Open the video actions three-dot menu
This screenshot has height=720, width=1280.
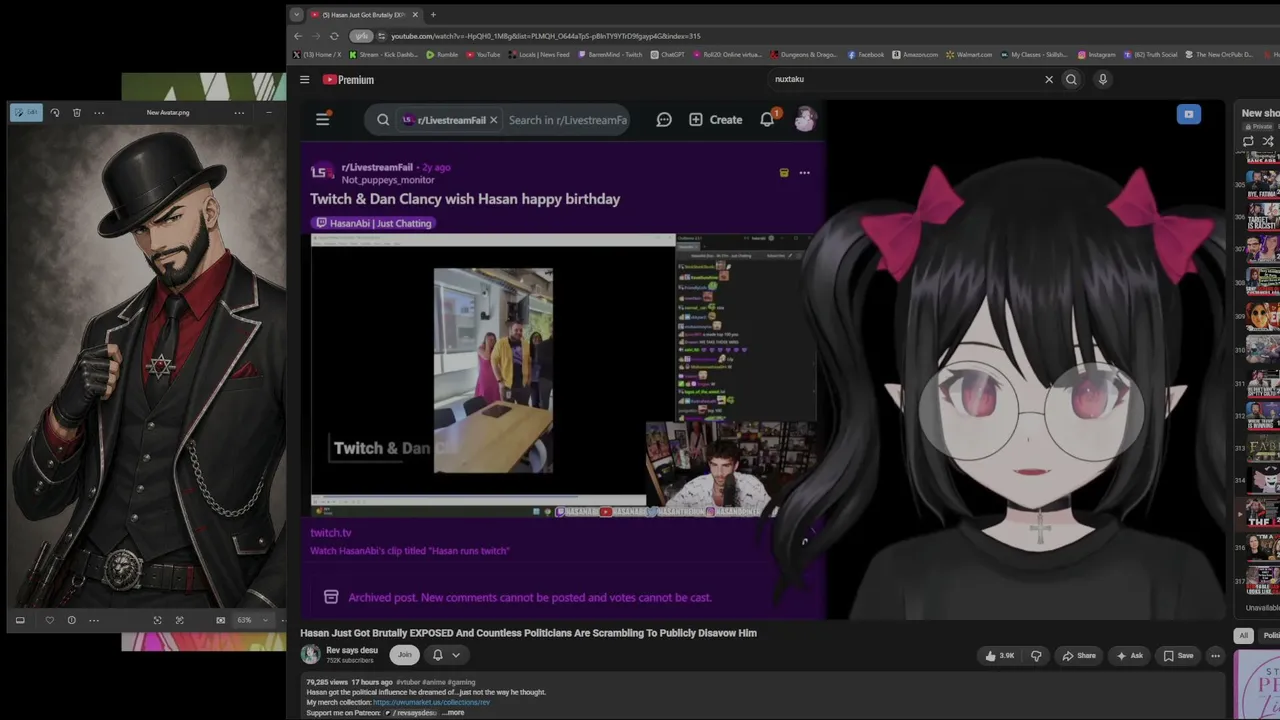click(x=1215, y=656)
